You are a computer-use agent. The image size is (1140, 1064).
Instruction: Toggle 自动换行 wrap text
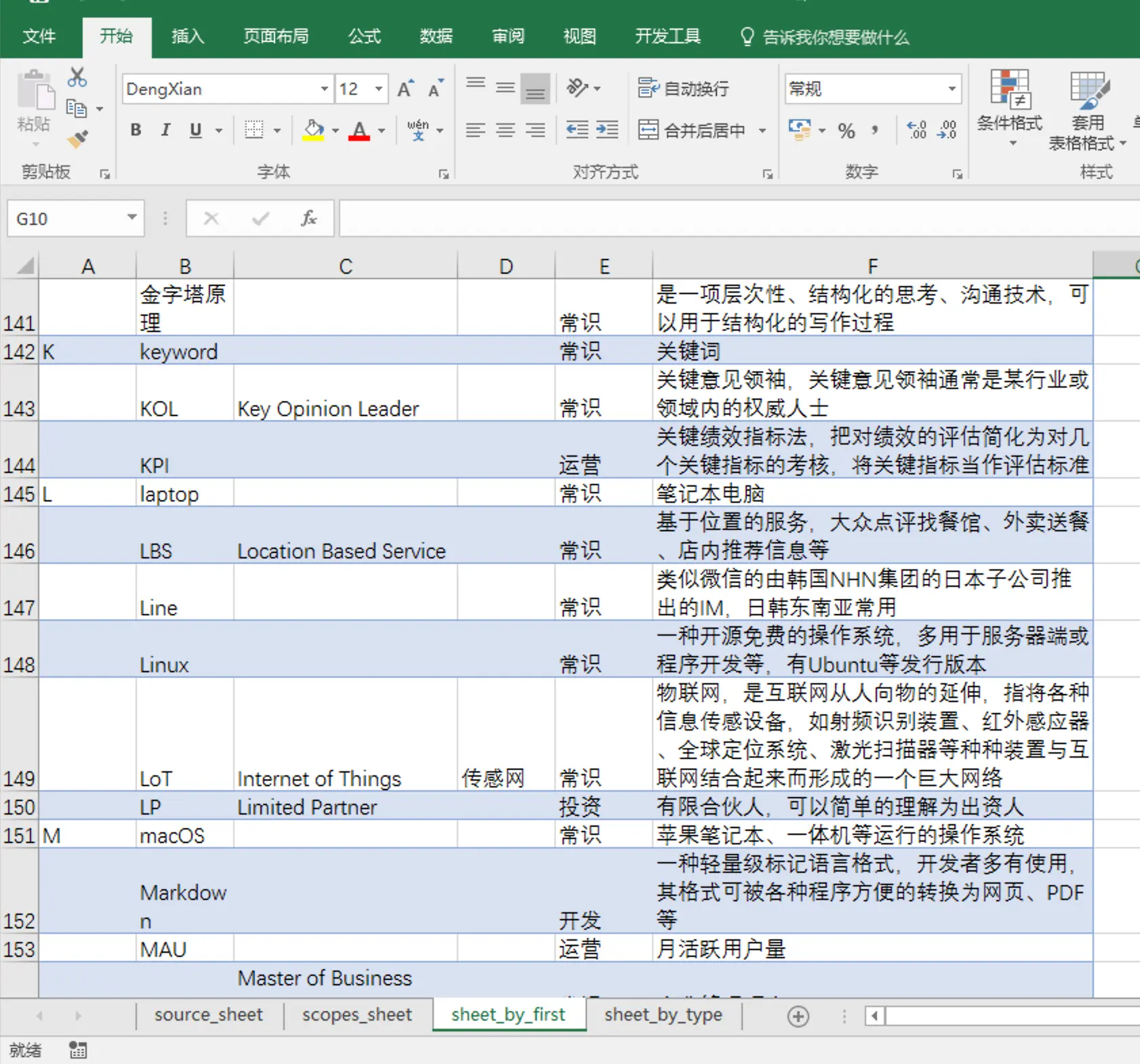[683, 88]
